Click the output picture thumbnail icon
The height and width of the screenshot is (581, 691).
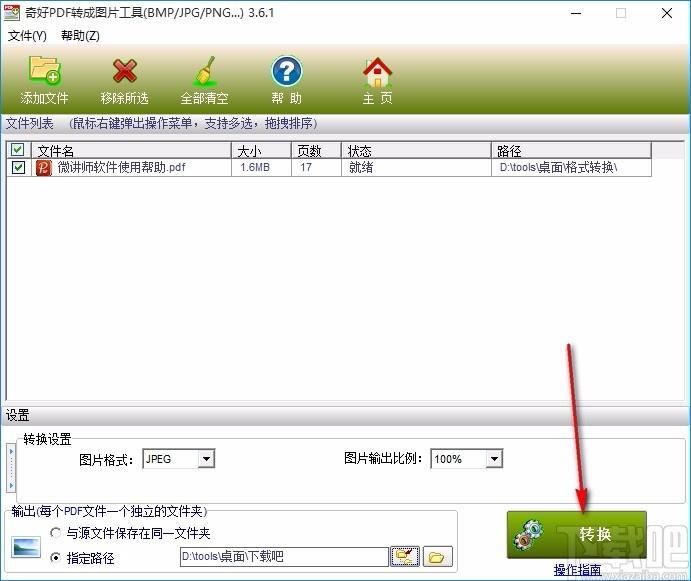point(26,547)
